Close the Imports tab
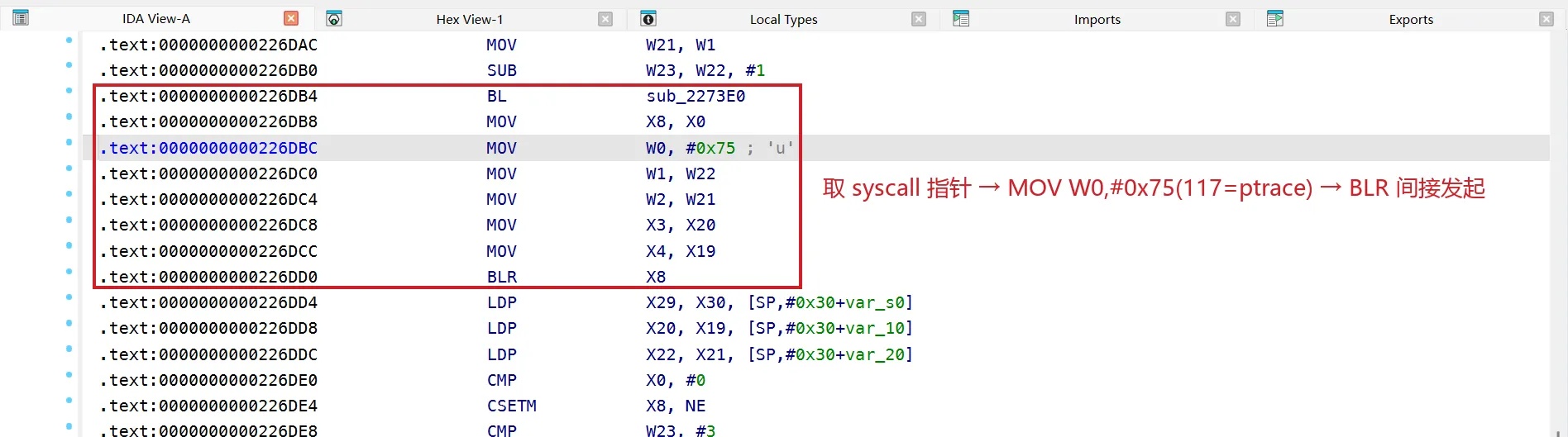The image size is (1568, 437). (x=1233, y=19)
